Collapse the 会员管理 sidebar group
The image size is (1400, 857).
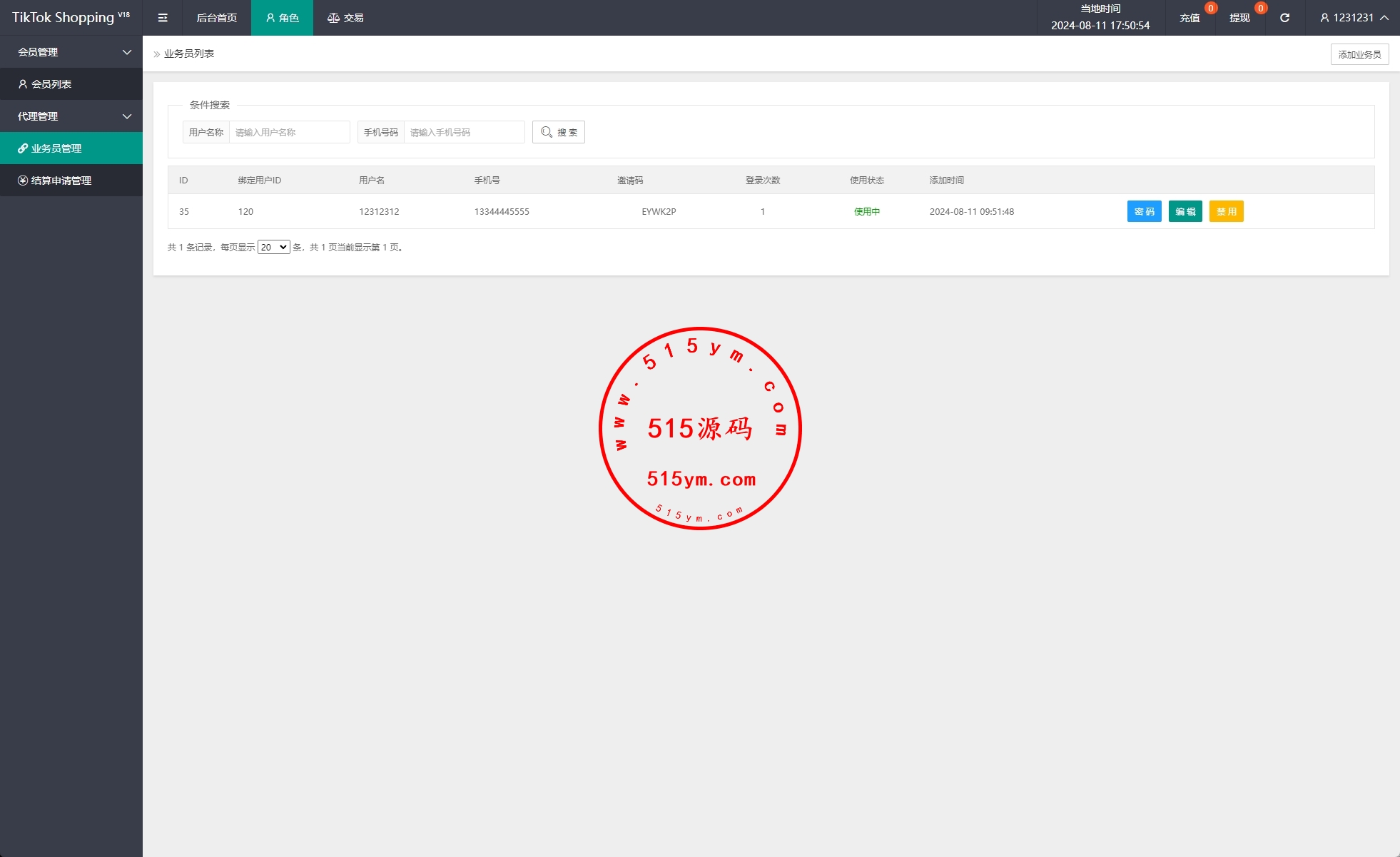coord(127,52)
